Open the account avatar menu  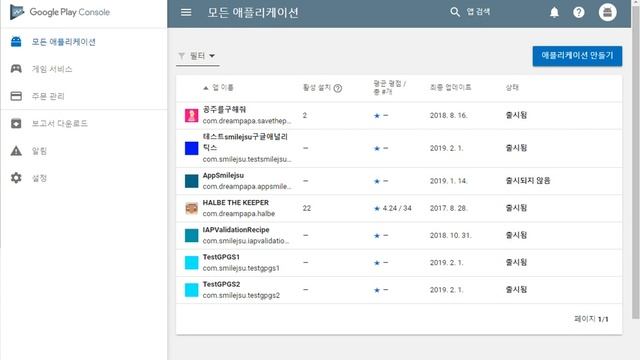pyautogui.click(x=607, y=12)
